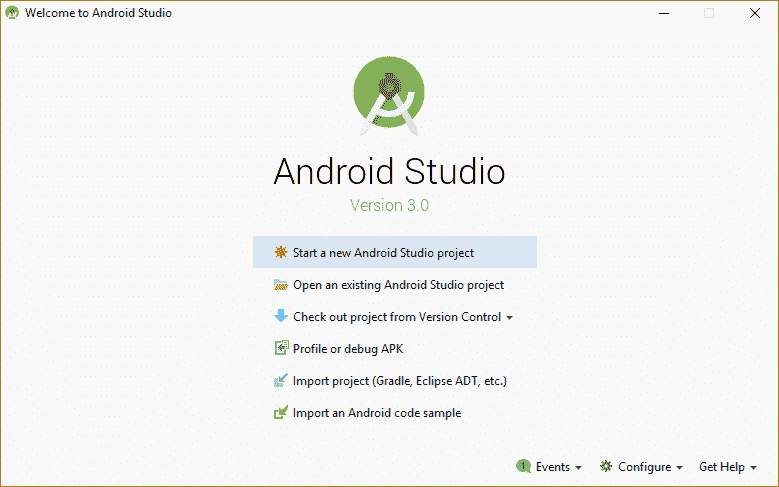Click the Welcome to Android Studio title
Screen dimensions: 779x487
point(98,13)
